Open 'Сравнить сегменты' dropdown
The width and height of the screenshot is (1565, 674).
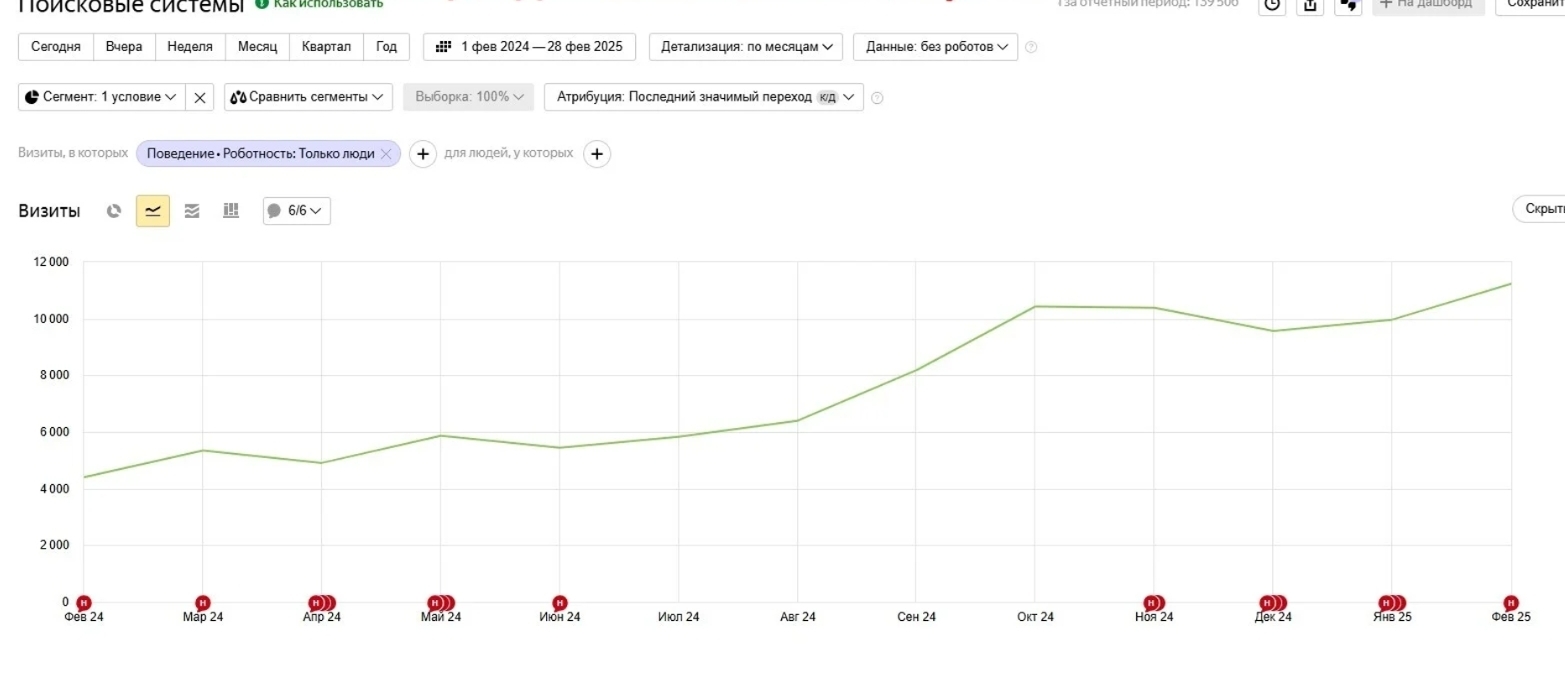click(x=309, y=97)
